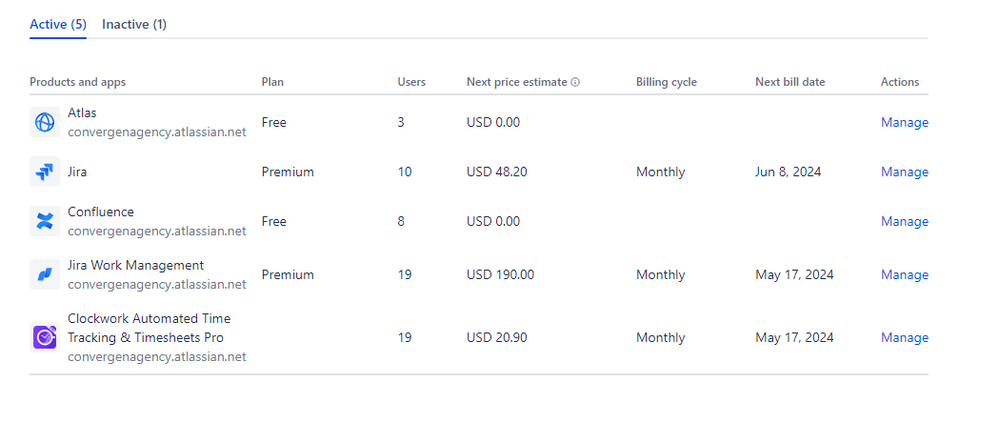The height and width of the screenshot is (424, 999).
Task: Click the Atlas product icon
Action: click(x=45, y=123)
